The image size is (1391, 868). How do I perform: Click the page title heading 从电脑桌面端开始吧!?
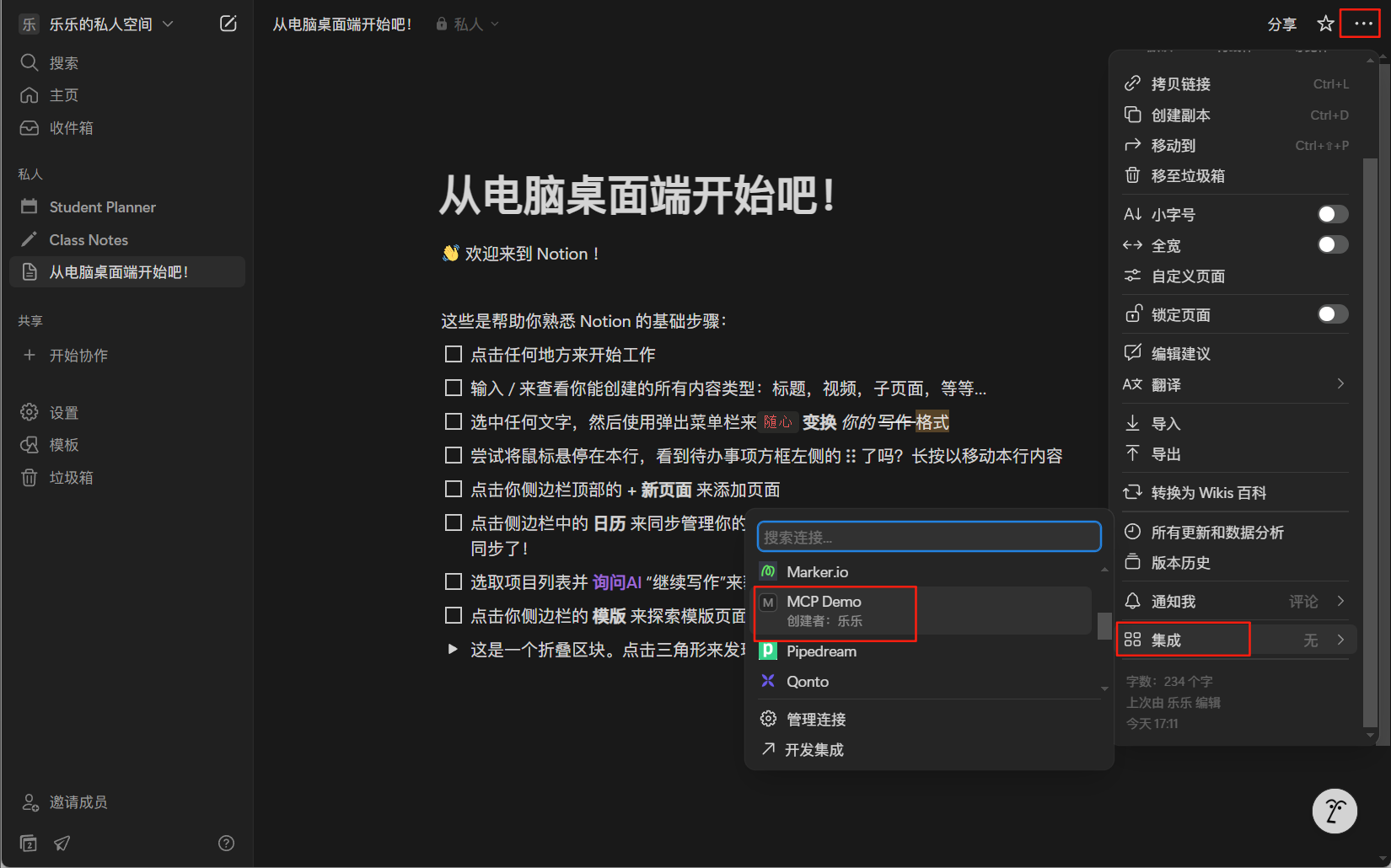637,196
